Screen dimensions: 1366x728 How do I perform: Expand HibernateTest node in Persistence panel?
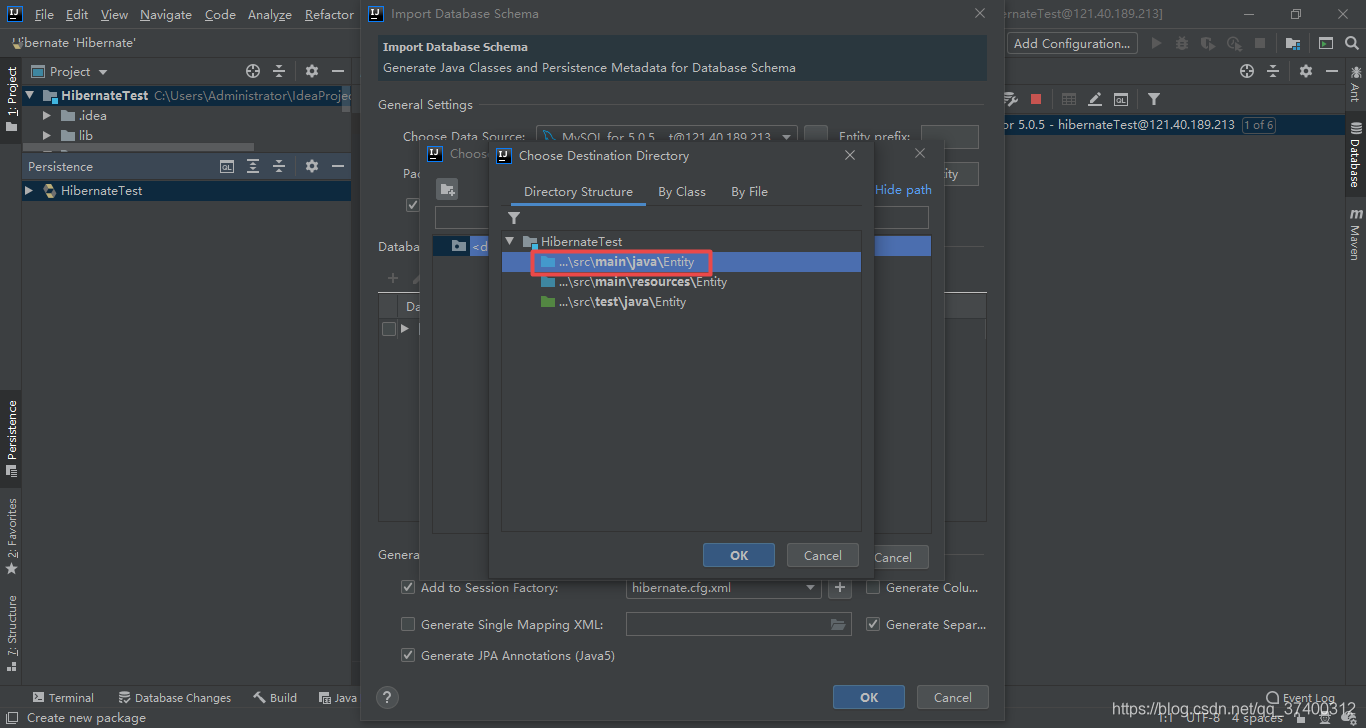[29, 191]
